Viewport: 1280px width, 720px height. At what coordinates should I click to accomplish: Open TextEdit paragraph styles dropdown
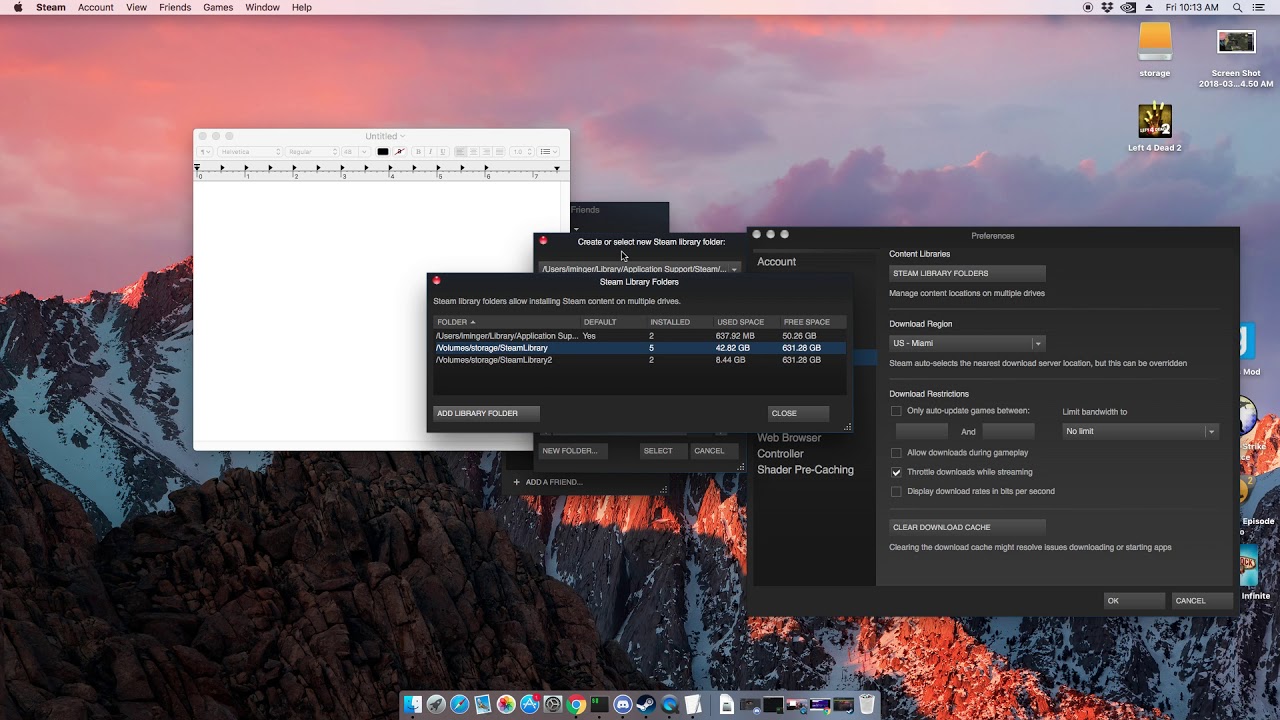tap(205, 152)
